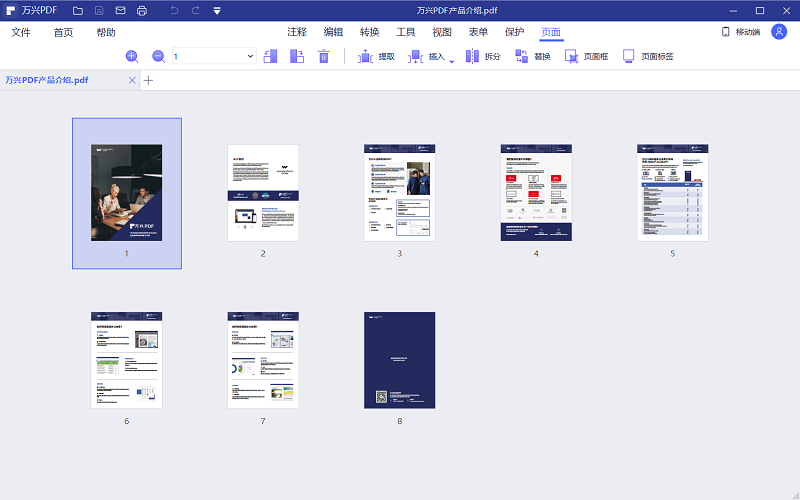The image size is (800, 500).
Task: Select page 5 thumbnail
Action: tap(673, 192)
